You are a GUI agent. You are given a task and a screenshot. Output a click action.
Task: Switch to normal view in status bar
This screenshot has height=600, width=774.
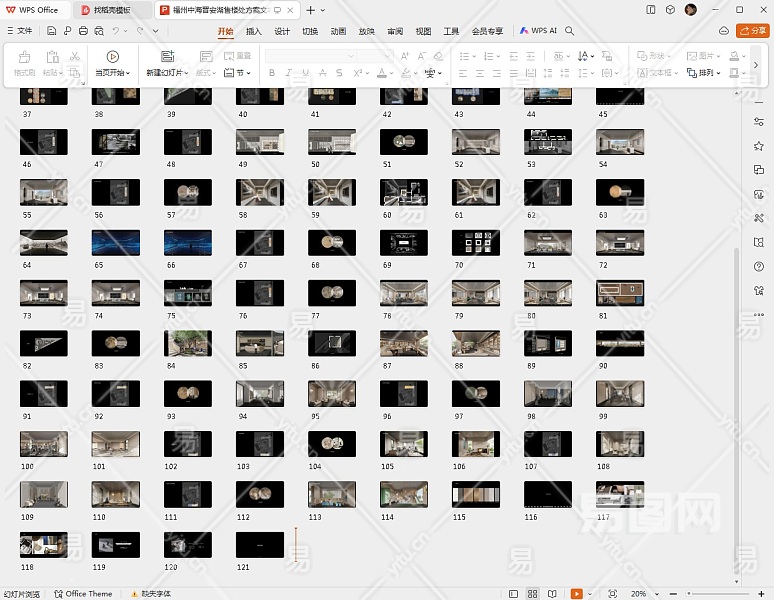coord(513,594)
